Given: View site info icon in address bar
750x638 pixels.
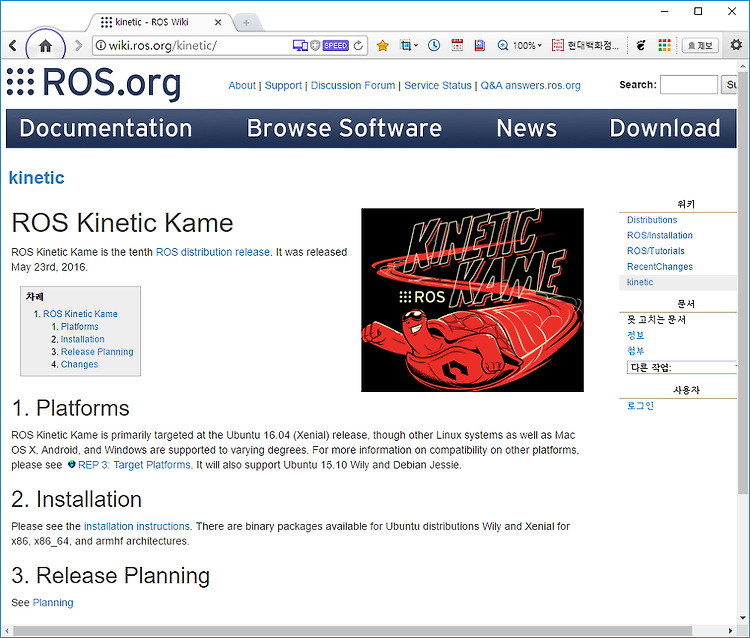Looking at the screenshot, I should 100,45.
